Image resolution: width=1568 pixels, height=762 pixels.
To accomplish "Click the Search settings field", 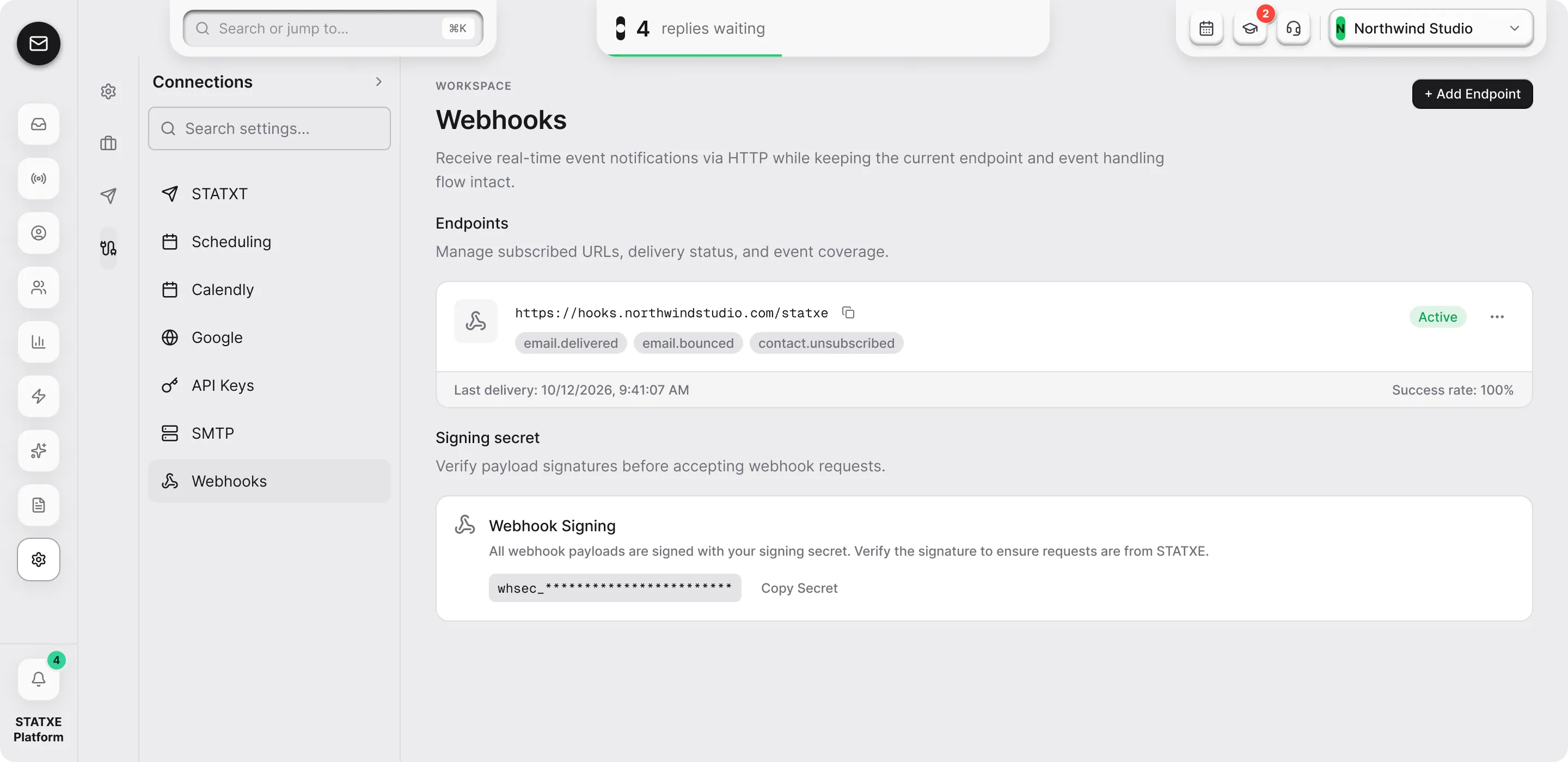I will click(x=269, y=128).
